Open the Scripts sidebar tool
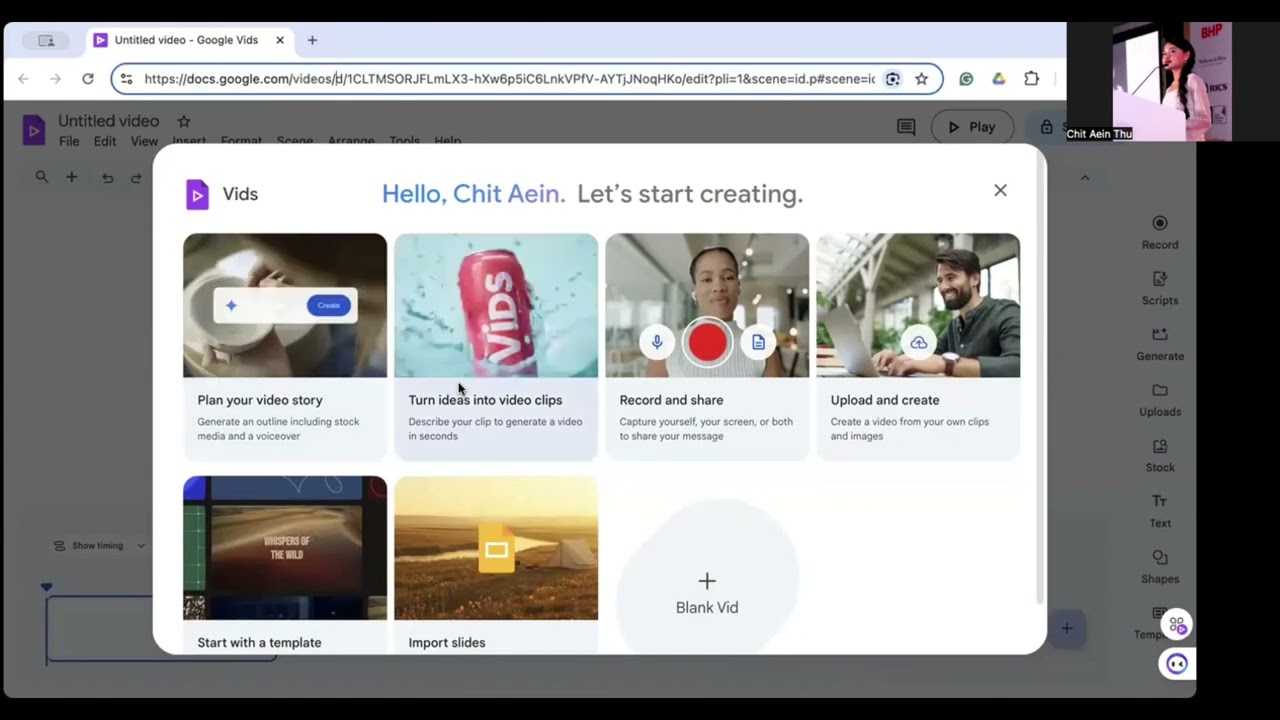1280x720 pixels. pos(1160,288)
